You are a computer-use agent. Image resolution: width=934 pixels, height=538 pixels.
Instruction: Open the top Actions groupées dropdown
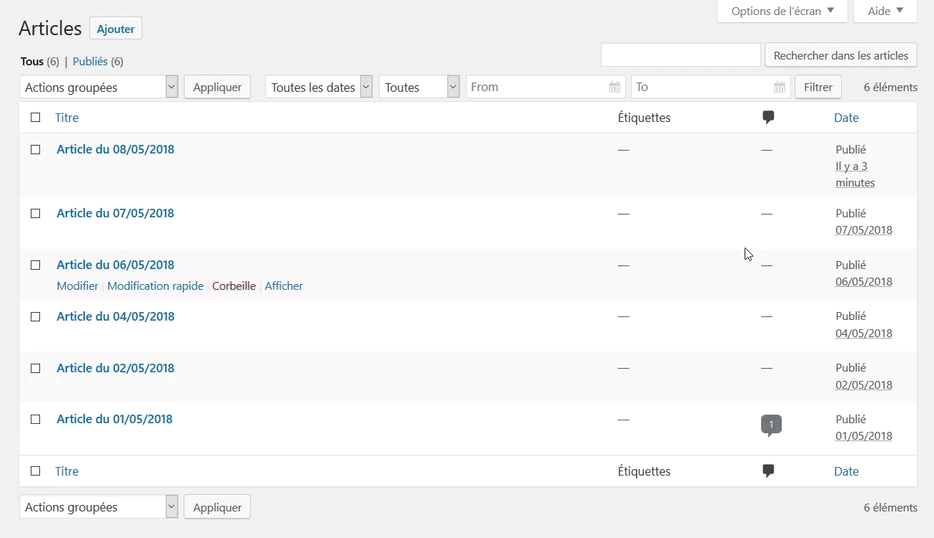click(x=98, y=88)
